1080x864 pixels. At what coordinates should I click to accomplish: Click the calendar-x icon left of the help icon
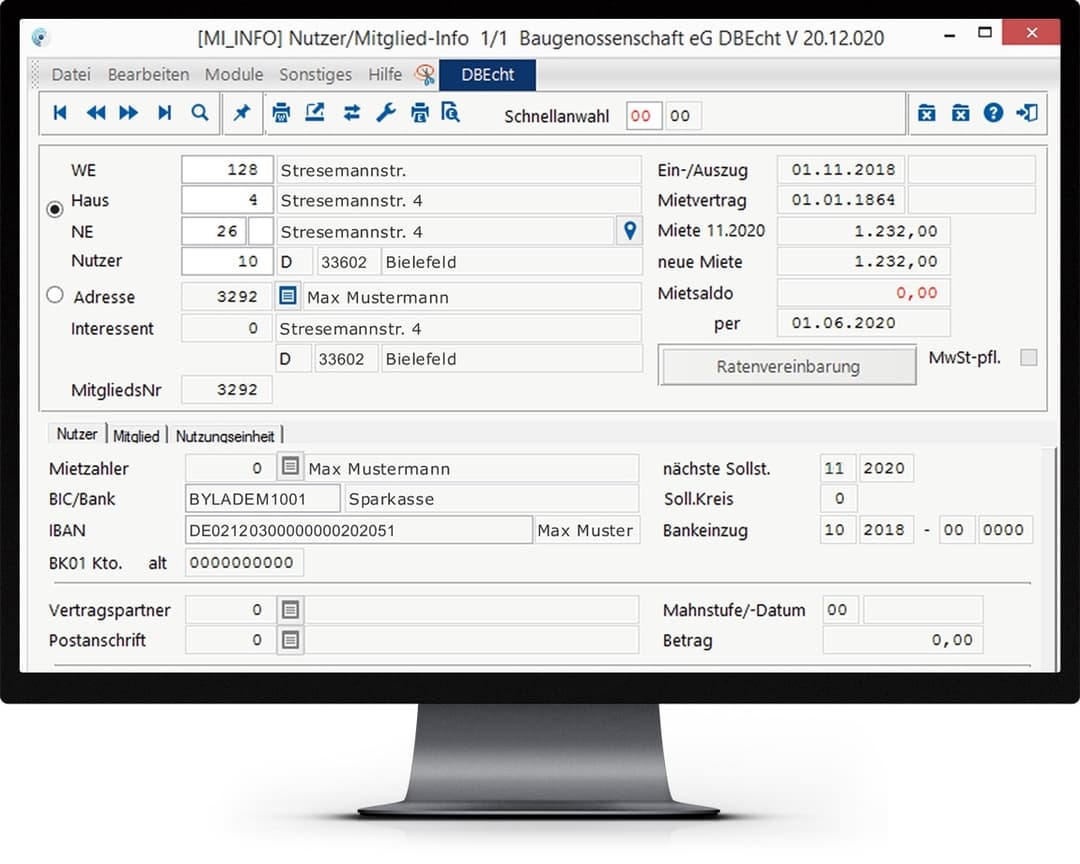(960, 112)
